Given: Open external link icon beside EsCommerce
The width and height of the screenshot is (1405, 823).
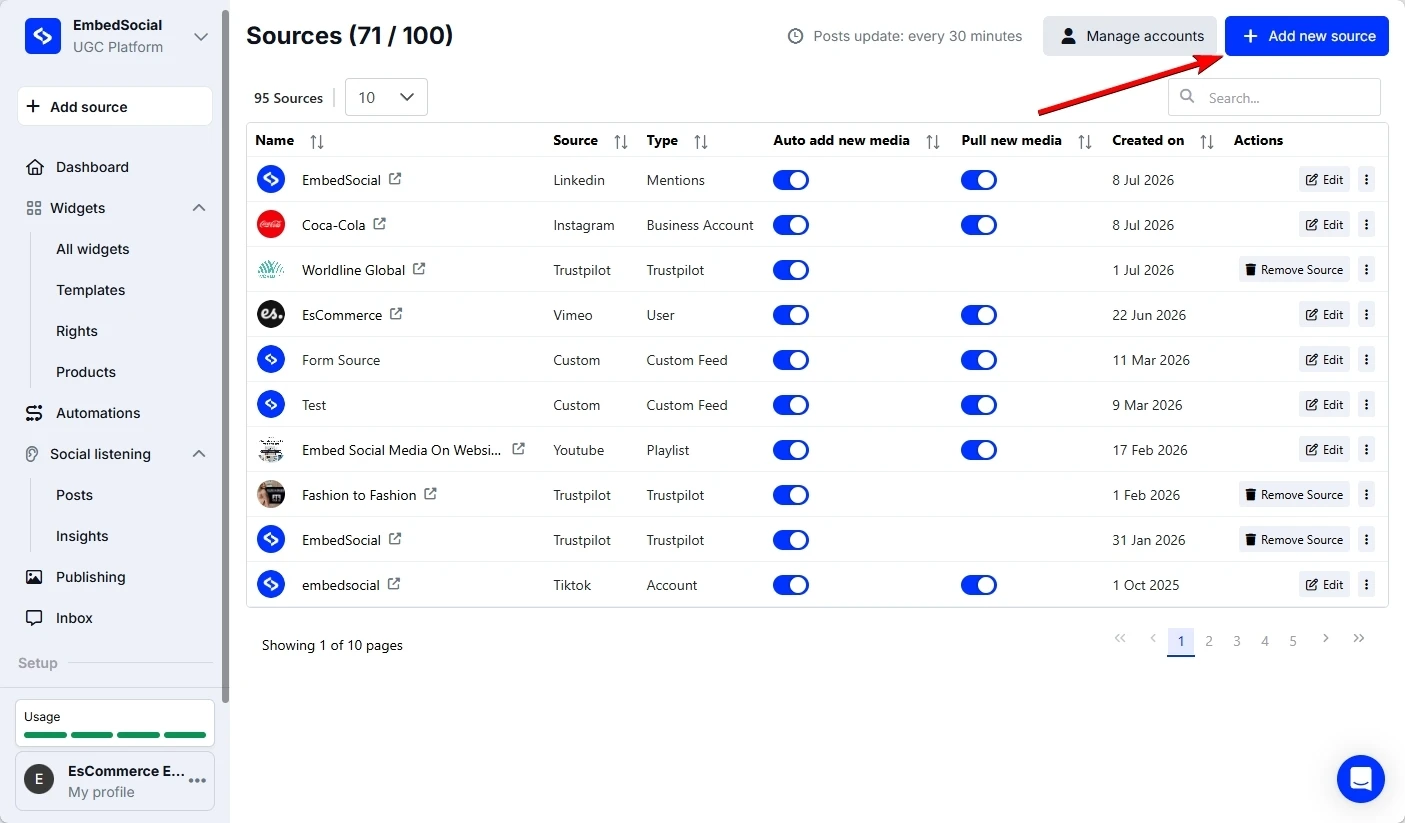Looking at the screenshot, I should (x=396, y=314).
